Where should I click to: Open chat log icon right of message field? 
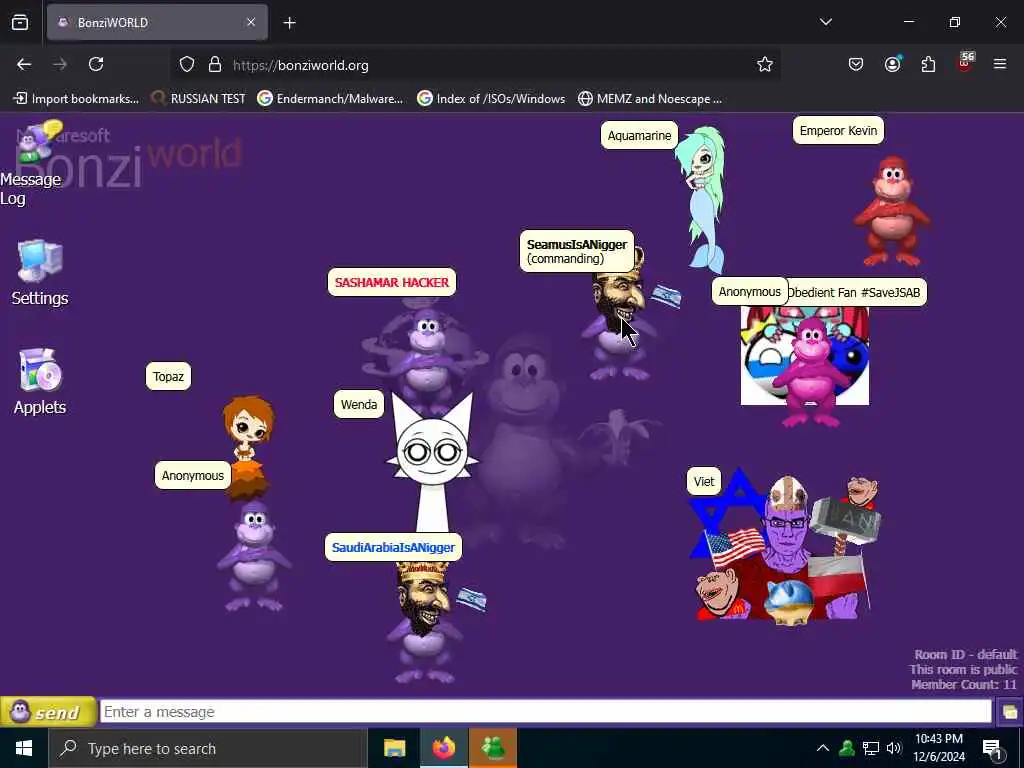(1009, 712)
